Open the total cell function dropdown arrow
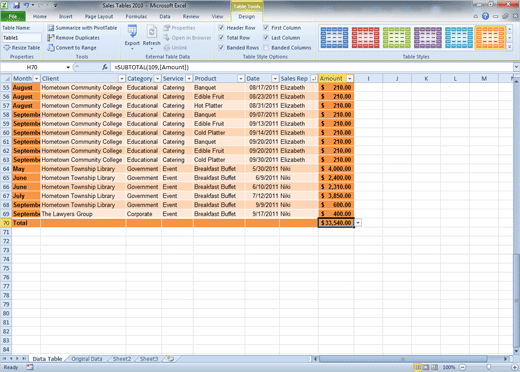The image size is (520, 372). click(358, 223)
